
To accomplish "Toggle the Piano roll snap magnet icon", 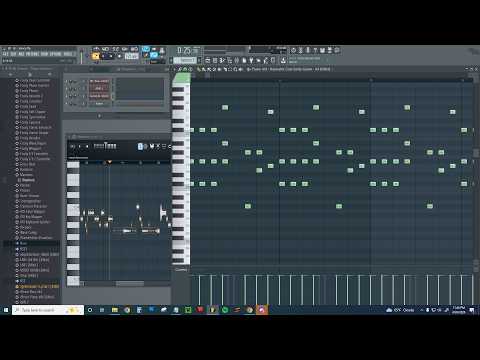I will click(185, 69).
